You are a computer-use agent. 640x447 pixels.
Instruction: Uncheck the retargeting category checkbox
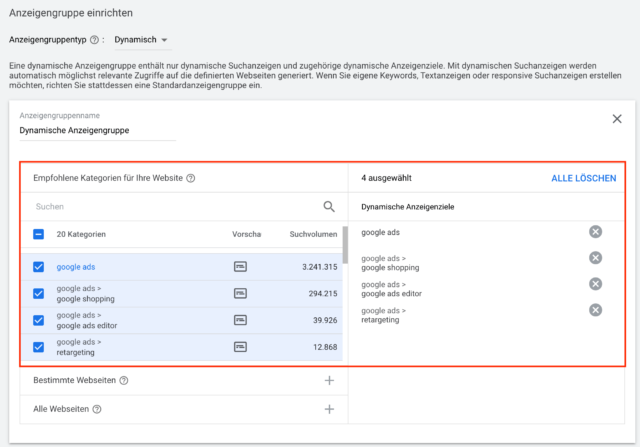coord(38,347)
